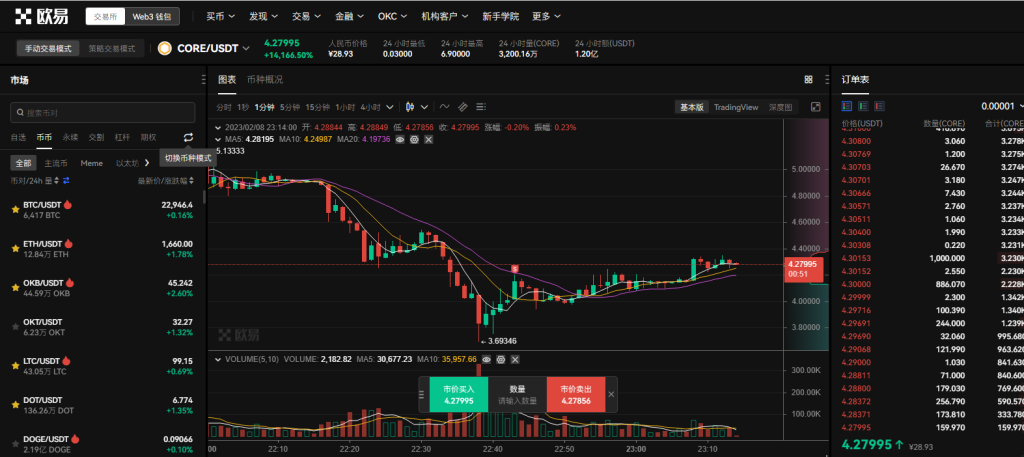Open MA indicator settings gear
Image resolution: width=1024 pixels, height=457 pixels.
click(414, 139)
